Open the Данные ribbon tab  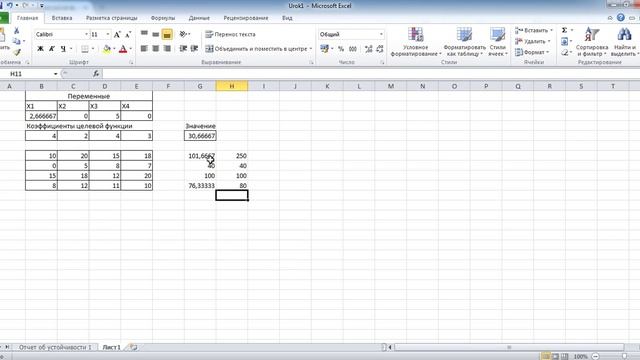coord(199,18)
